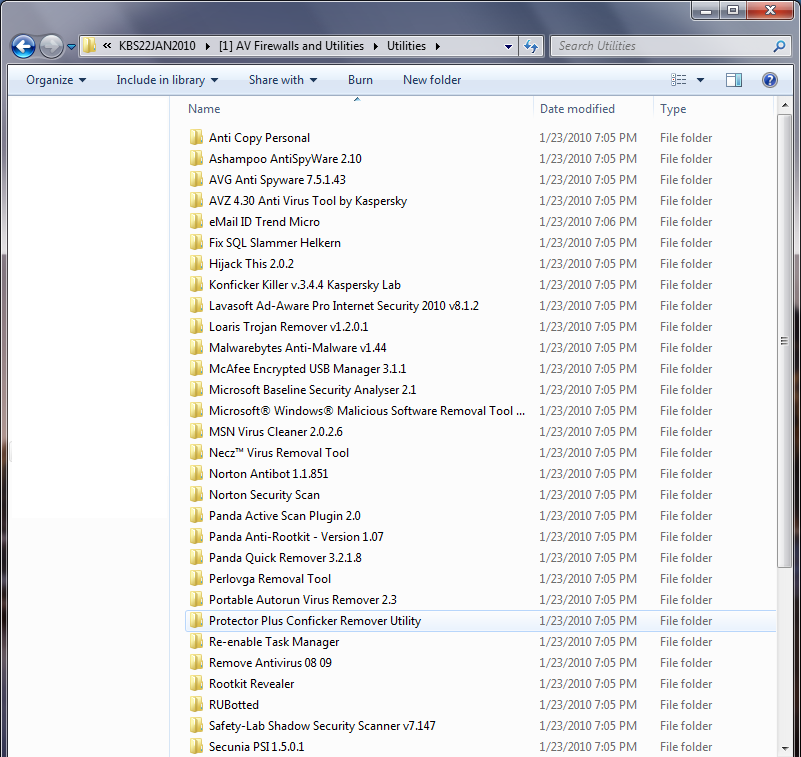Select the Ashampoo AntiSpyWare 2.10 folder icon
This screenshot has width=801, height=757.
(196, 158)
